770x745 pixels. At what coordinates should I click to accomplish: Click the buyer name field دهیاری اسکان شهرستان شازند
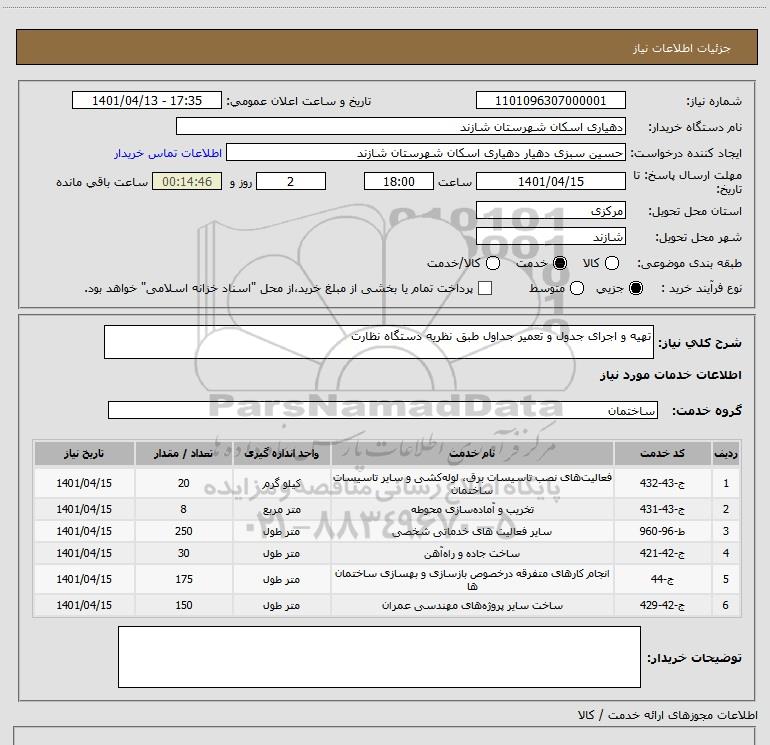pyautogui.click(x=401, y=126)
